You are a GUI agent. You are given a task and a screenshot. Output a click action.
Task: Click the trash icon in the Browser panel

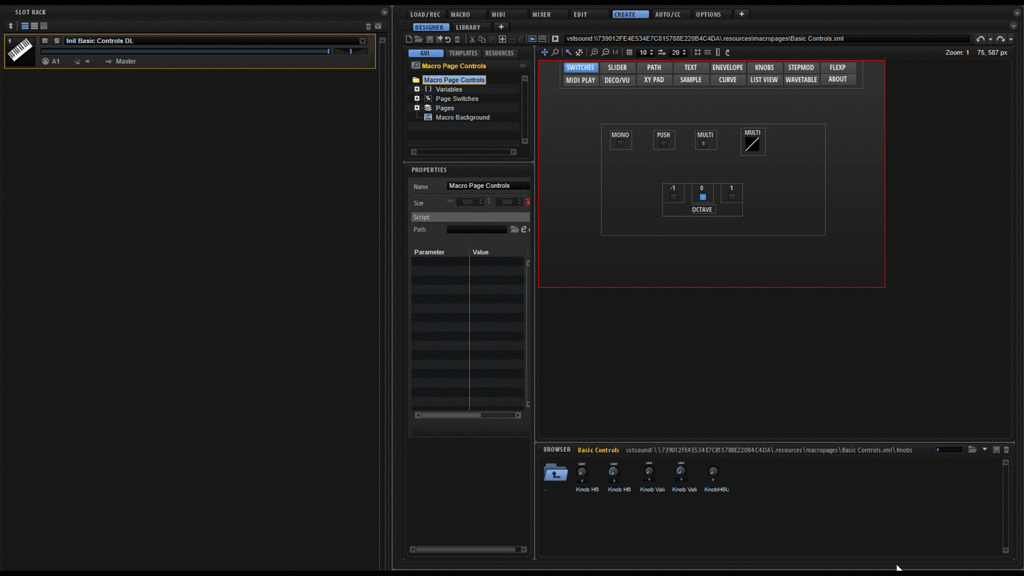(1006, 449)
